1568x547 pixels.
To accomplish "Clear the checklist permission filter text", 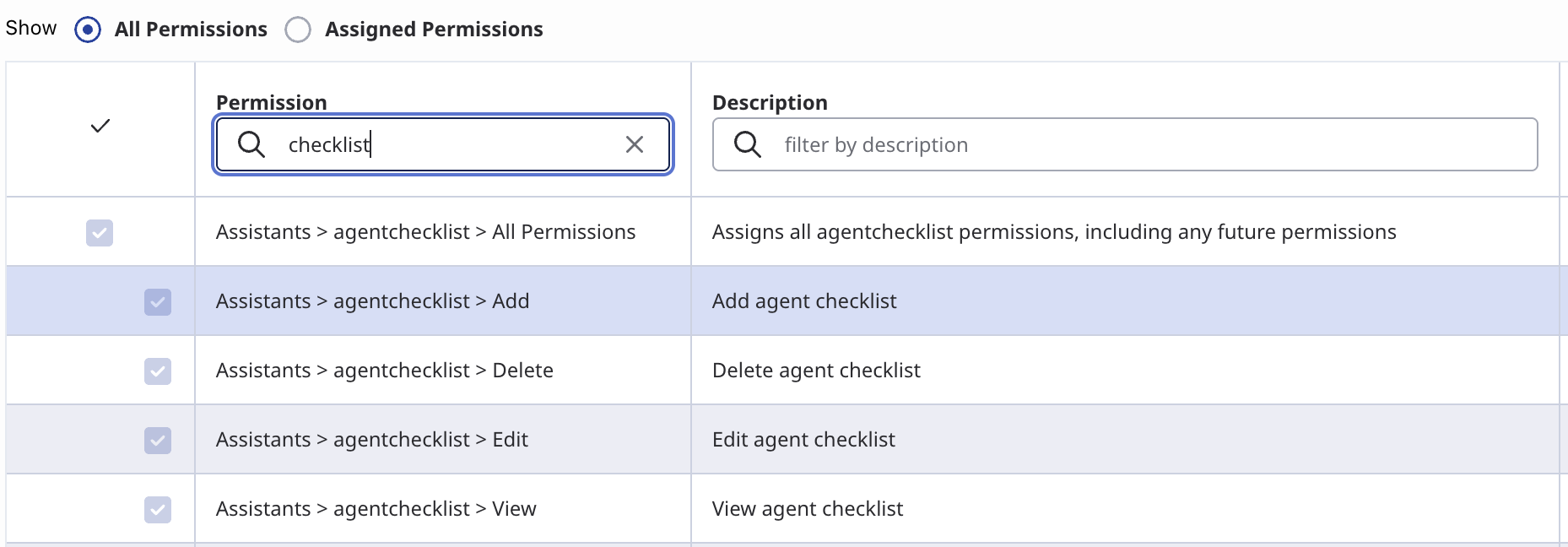I will pyautogui.click(x=635, y=145).
